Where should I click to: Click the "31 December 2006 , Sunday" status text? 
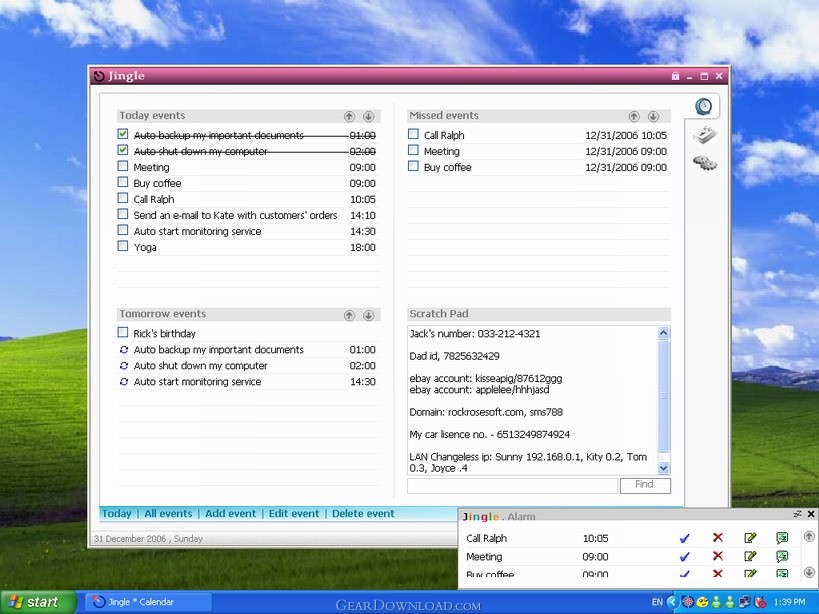(148, 539)
